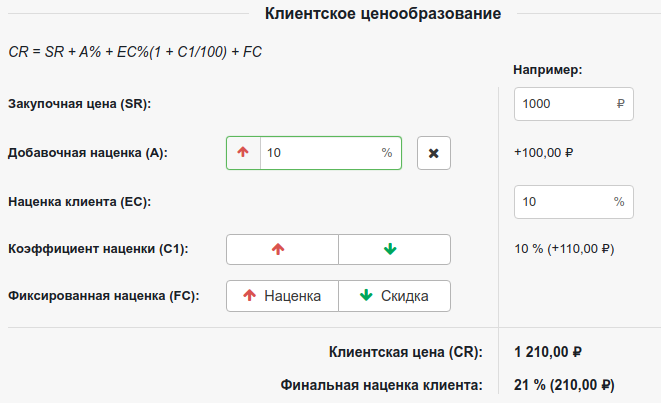Choose the Наценка fixed markup button
661x403 pixels.
(283, 296)
